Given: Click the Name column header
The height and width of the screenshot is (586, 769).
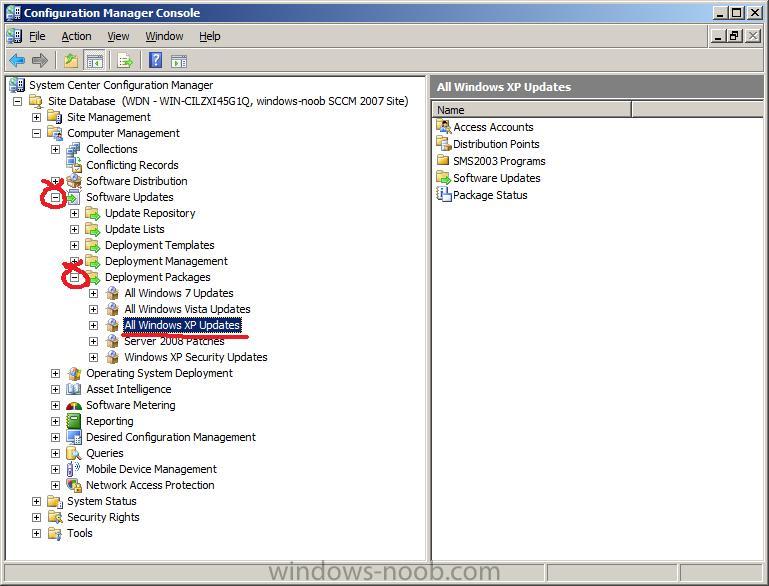Looking at the screenshot, I should (532, 110).
